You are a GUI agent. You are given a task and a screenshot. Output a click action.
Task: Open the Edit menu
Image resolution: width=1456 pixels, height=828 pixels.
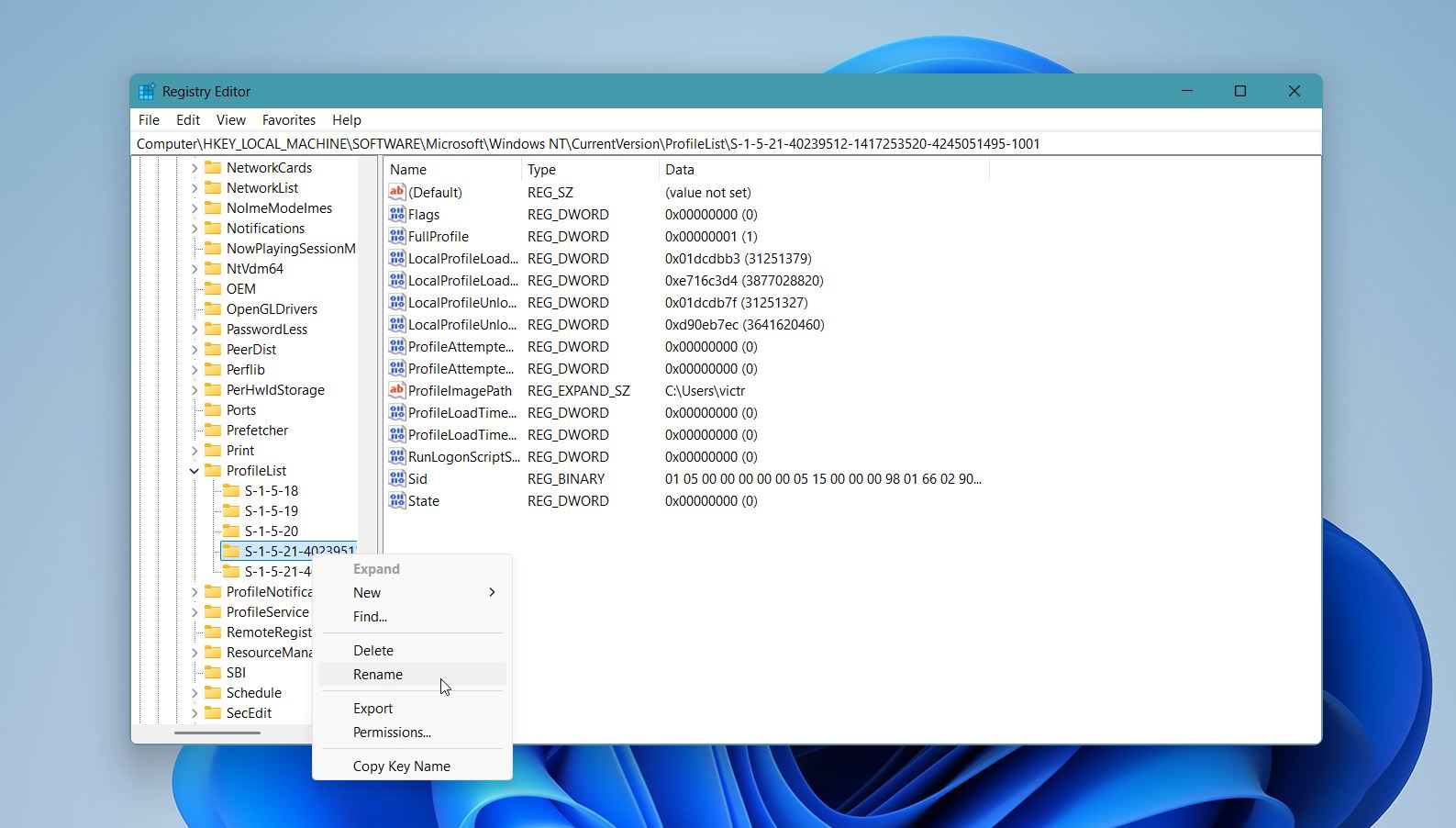188,120
